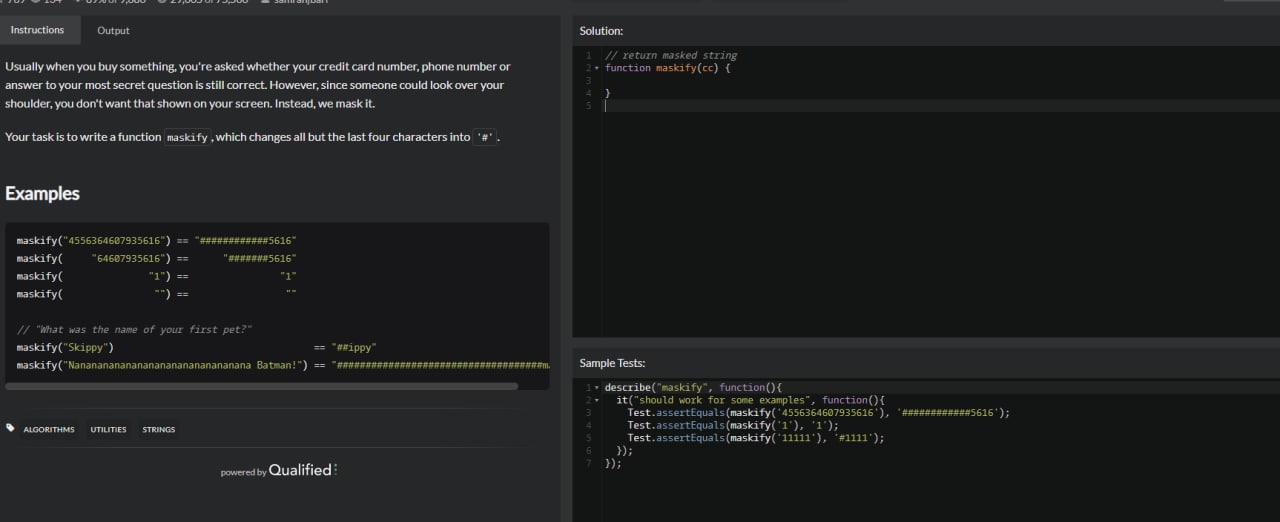Click the horizontal scrollbar under the examples code
This screenshot has width=1280, height=522.
pos(262,386)
